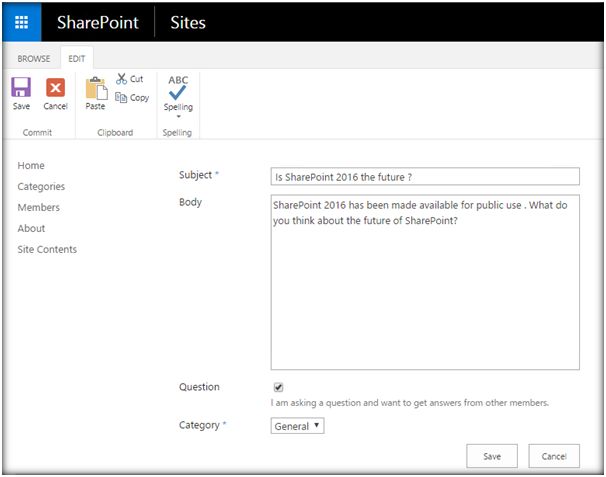Click the Cut scissors icon
This screenshot has height=477, width=606.
122,79
